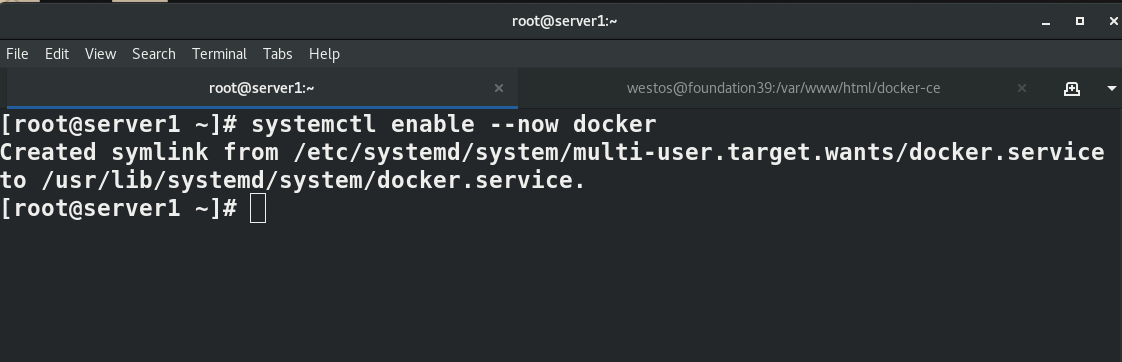Switch to the root@server1:~ tab

261,88
